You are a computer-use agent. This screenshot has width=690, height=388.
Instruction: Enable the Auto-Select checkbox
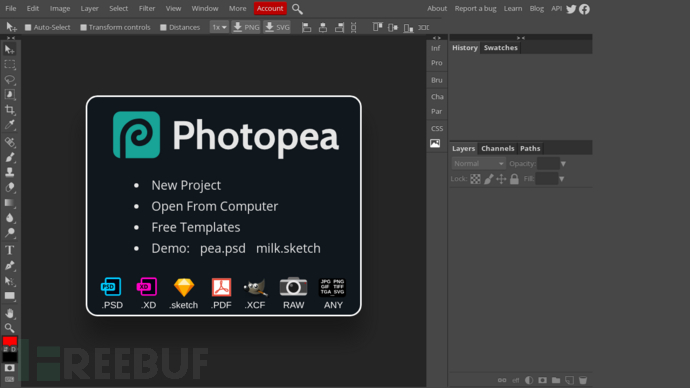pos(28,27)
